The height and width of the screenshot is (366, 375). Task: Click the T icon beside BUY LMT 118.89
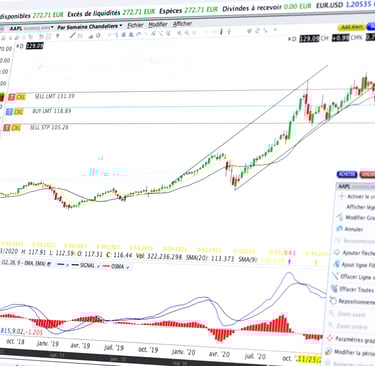(9, 112)
